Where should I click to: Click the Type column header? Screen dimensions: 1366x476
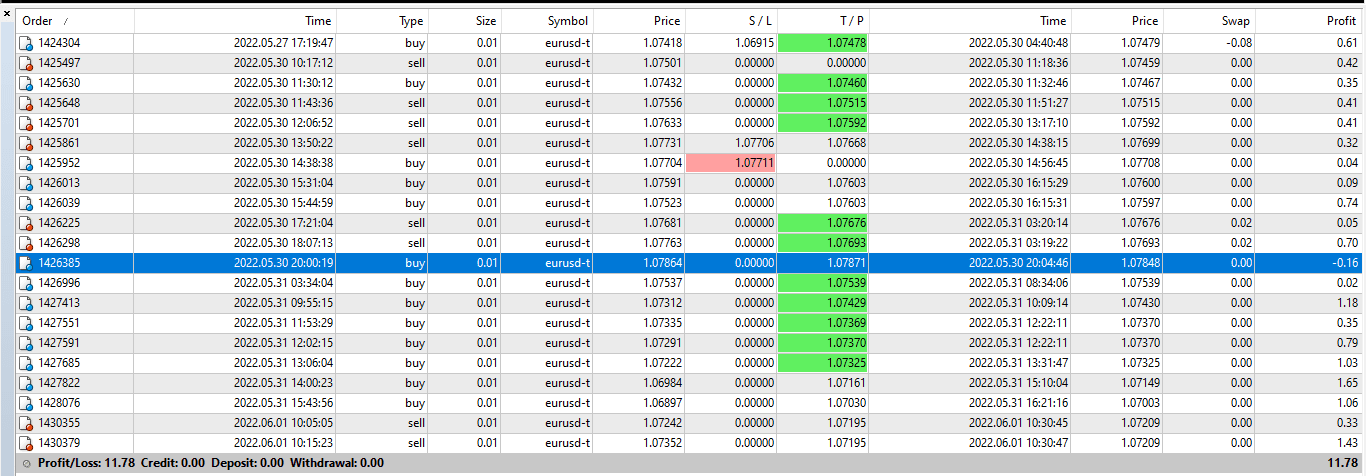point(382,21)
